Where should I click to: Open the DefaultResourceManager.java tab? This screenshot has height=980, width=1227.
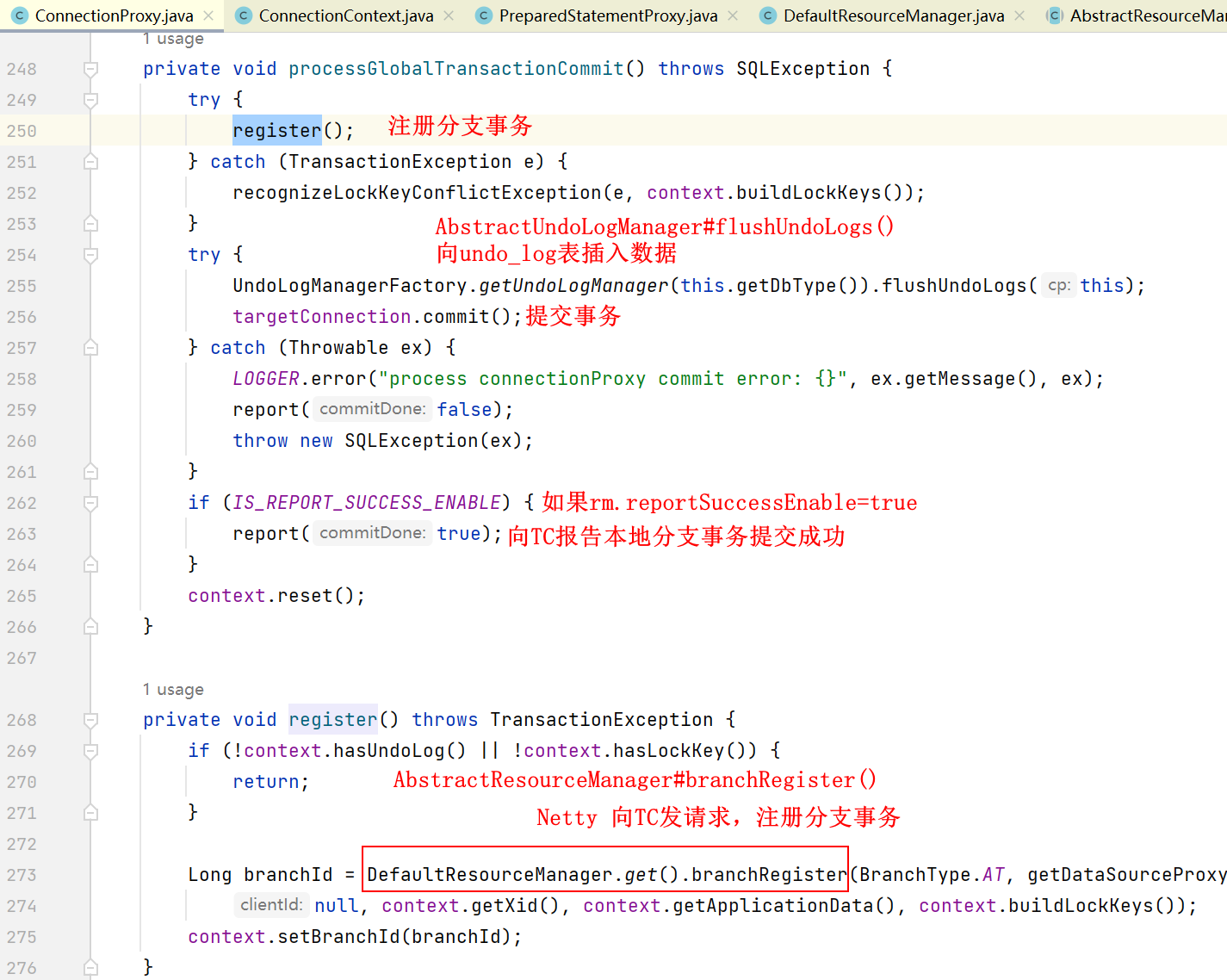[x=893, y=16]
